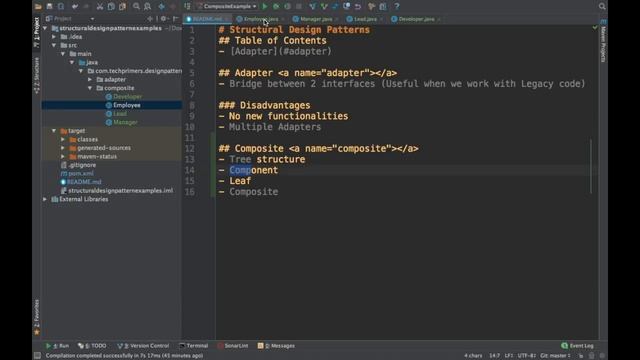Click the Back navigation arrow icon
The width and height of the screenshot is (640, 360).
pos(162,7)
